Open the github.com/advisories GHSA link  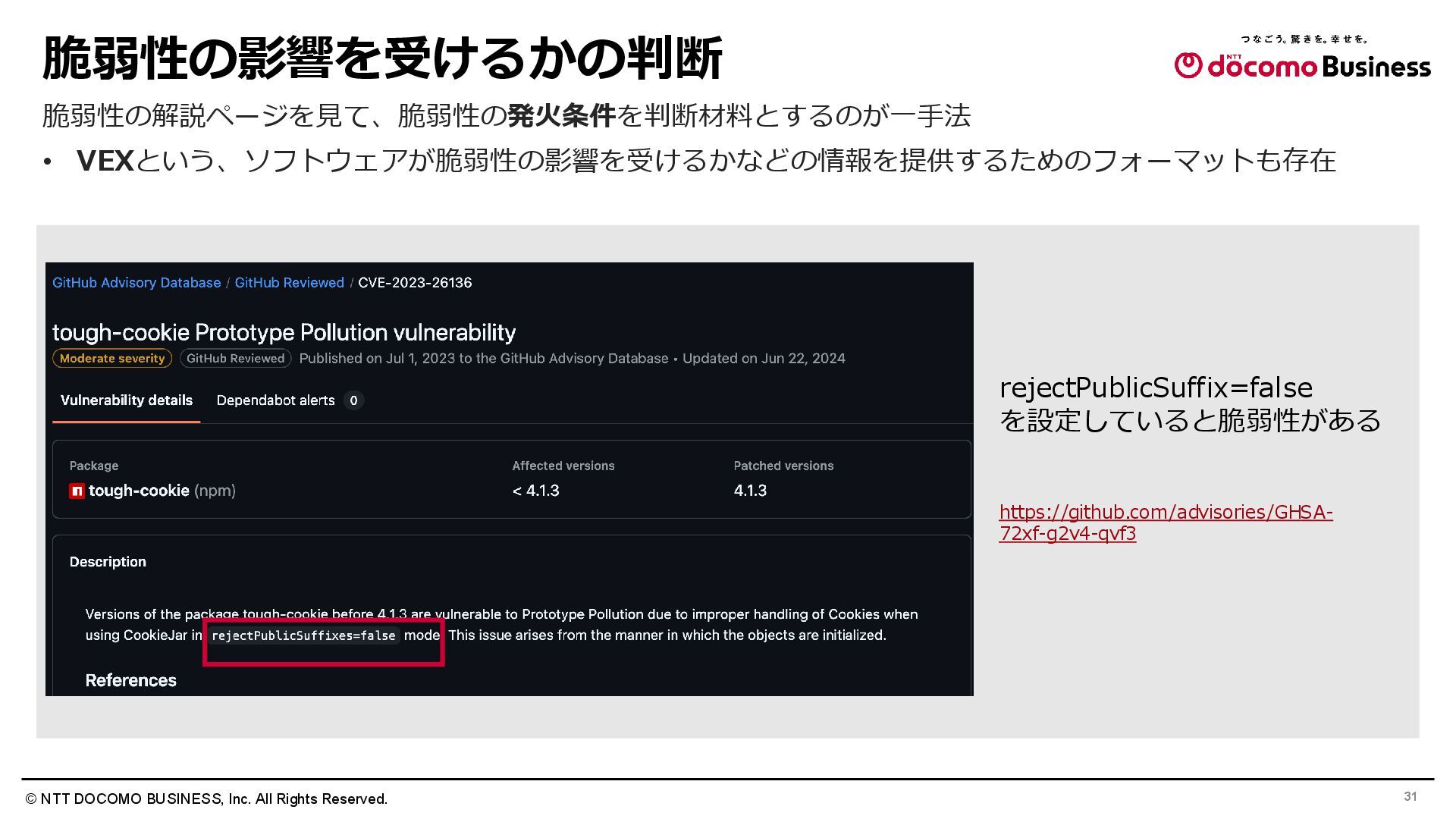(1166, 522)
